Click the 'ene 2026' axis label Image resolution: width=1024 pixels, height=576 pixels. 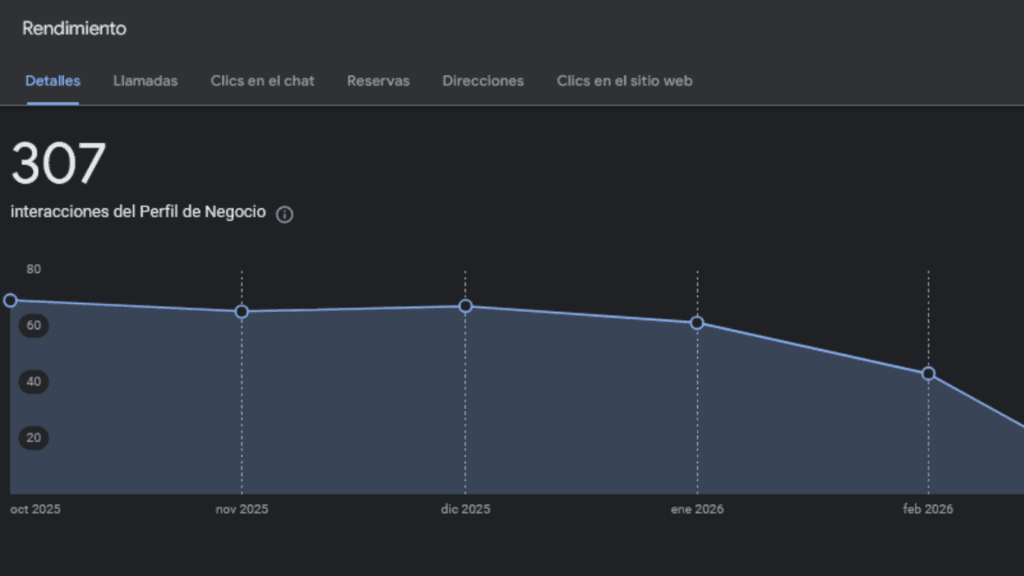click(697, 509)
